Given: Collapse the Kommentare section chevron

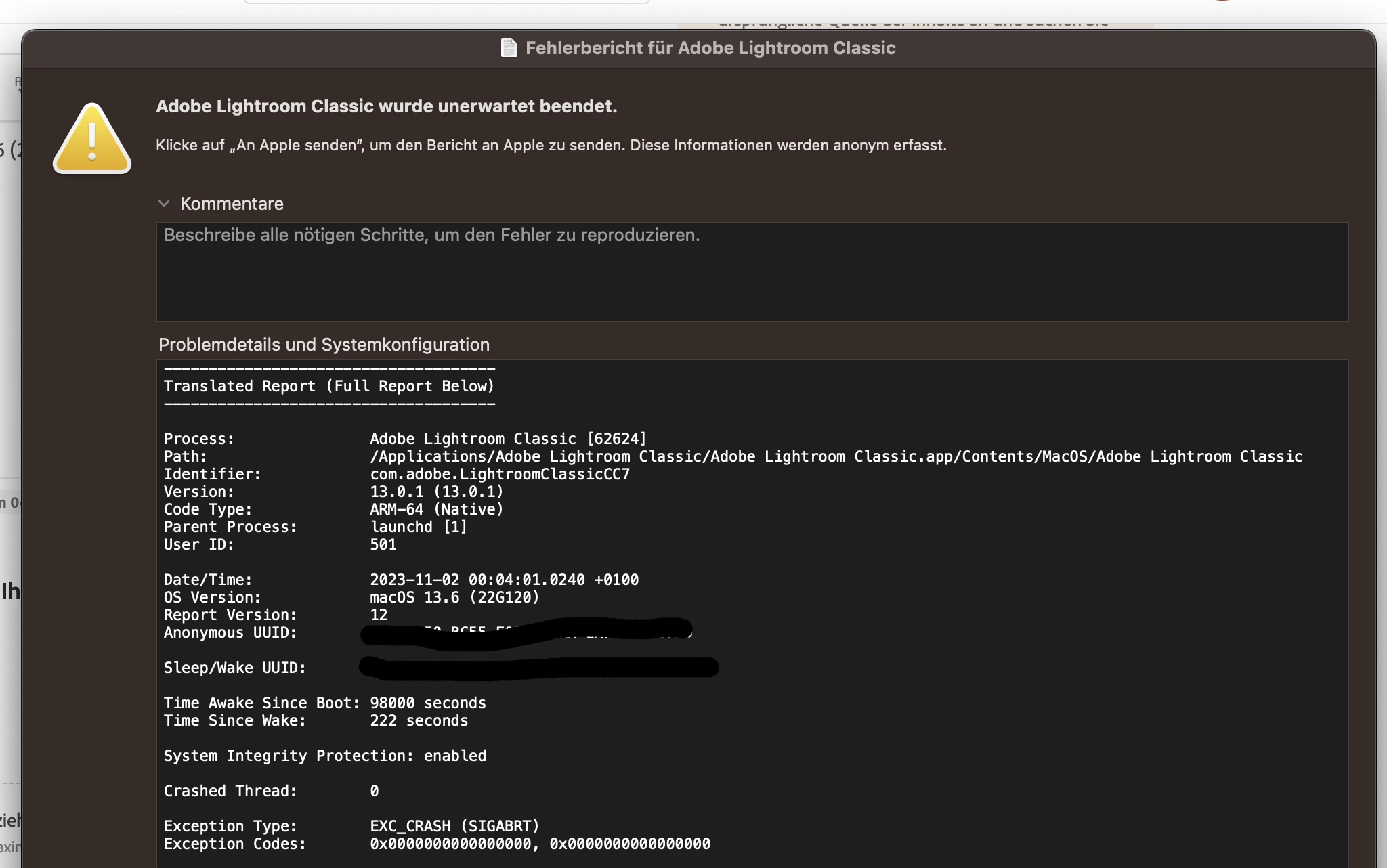Looking at the screenshot, I should click(x=164, y=204).
